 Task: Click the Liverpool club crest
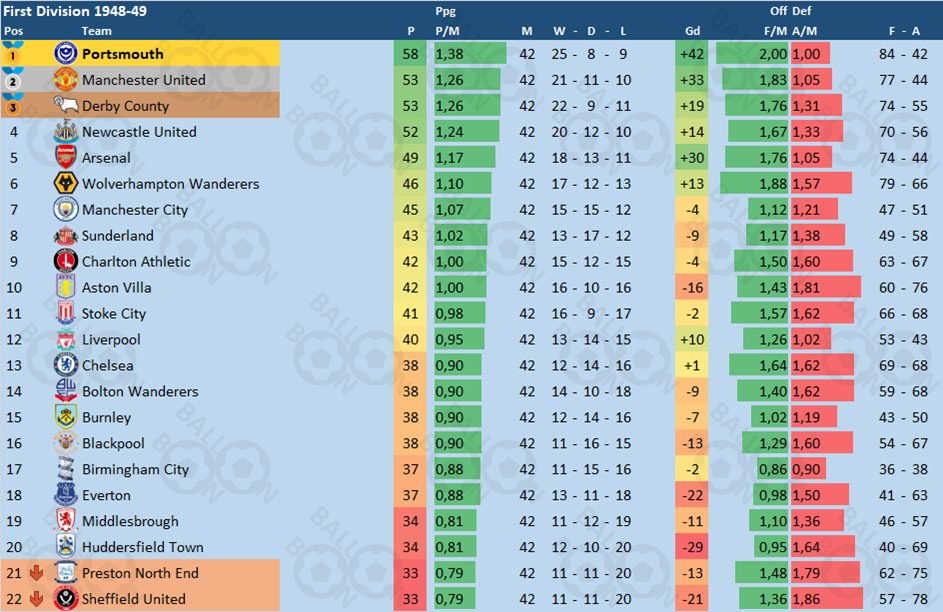[x=66, y=339]
